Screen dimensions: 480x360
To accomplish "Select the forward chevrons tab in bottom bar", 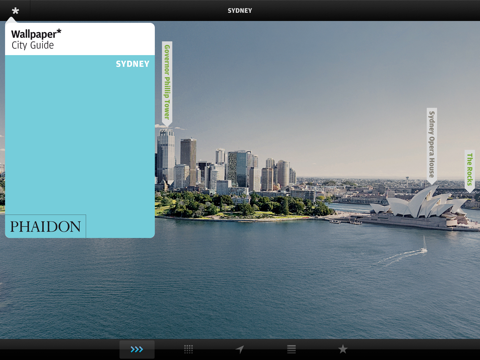I will click(137, 349).
